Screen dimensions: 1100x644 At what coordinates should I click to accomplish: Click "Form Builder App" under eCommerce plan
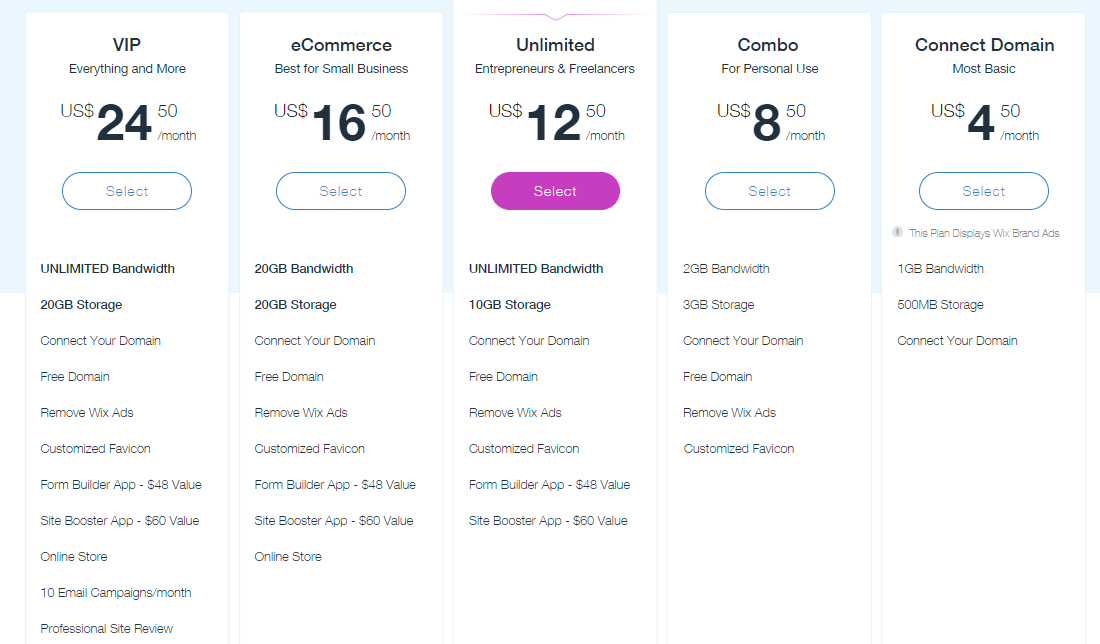[x=335, y=485]
